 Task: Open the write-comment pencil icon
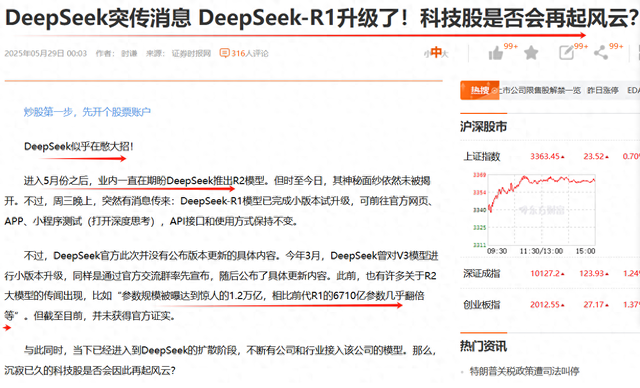point(567,53)
